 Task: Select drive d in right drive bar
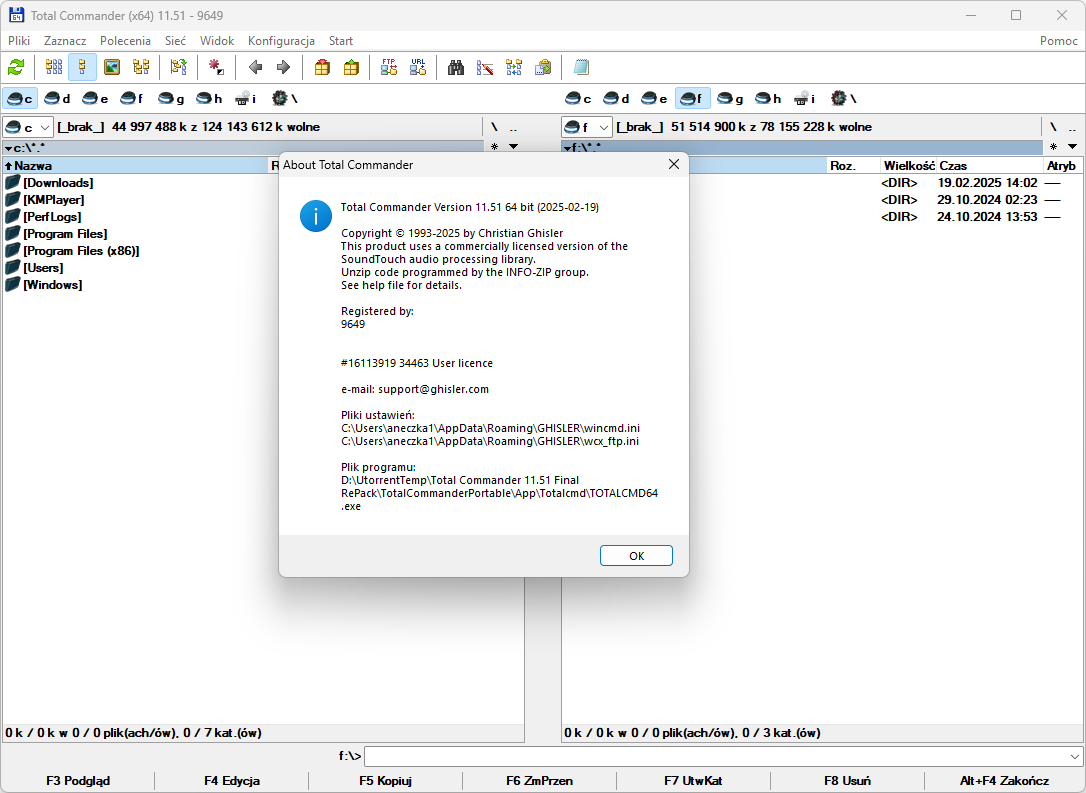[616, 98]
